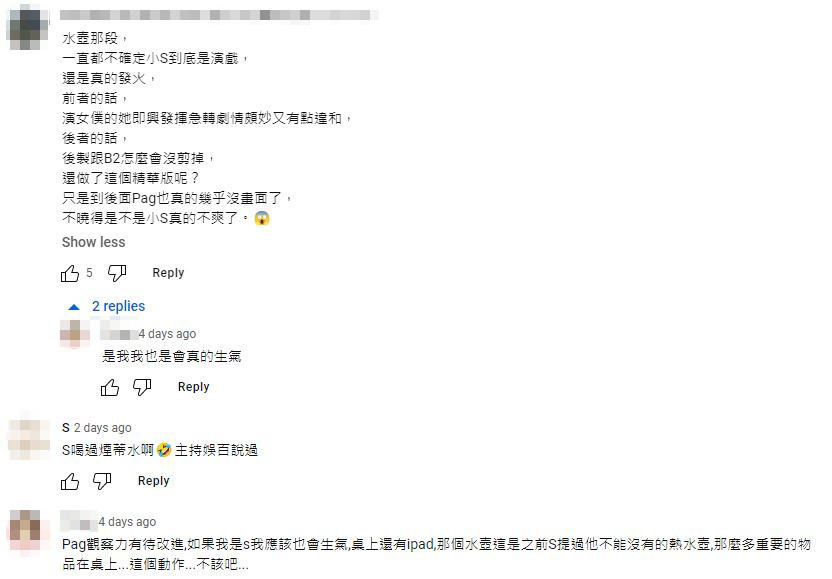This screenshot has width=832, height=579.
Task: Click the blurred username of top commenter
Action: coord(219,15)
